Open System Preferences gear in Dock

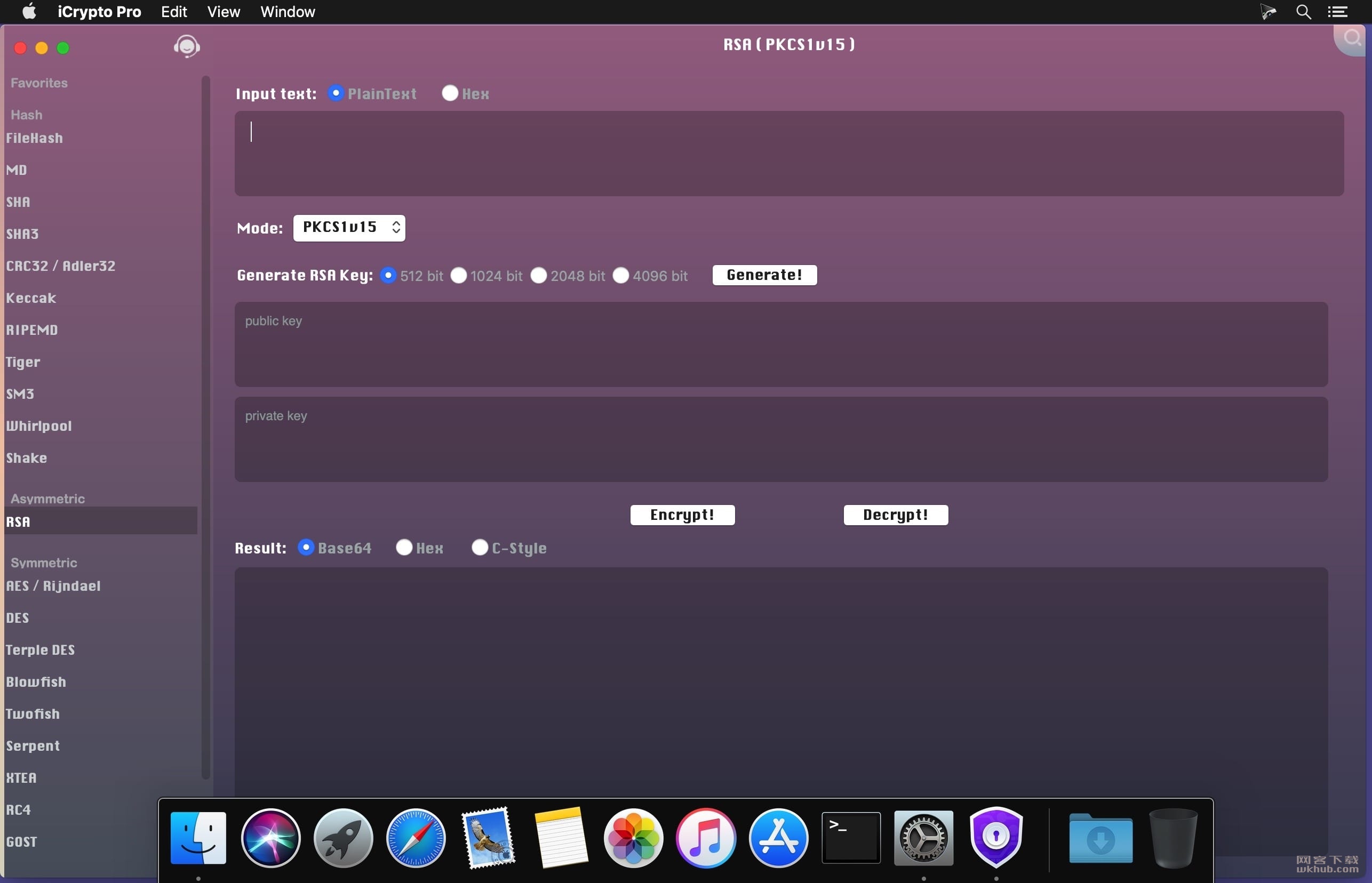point(923,838)
